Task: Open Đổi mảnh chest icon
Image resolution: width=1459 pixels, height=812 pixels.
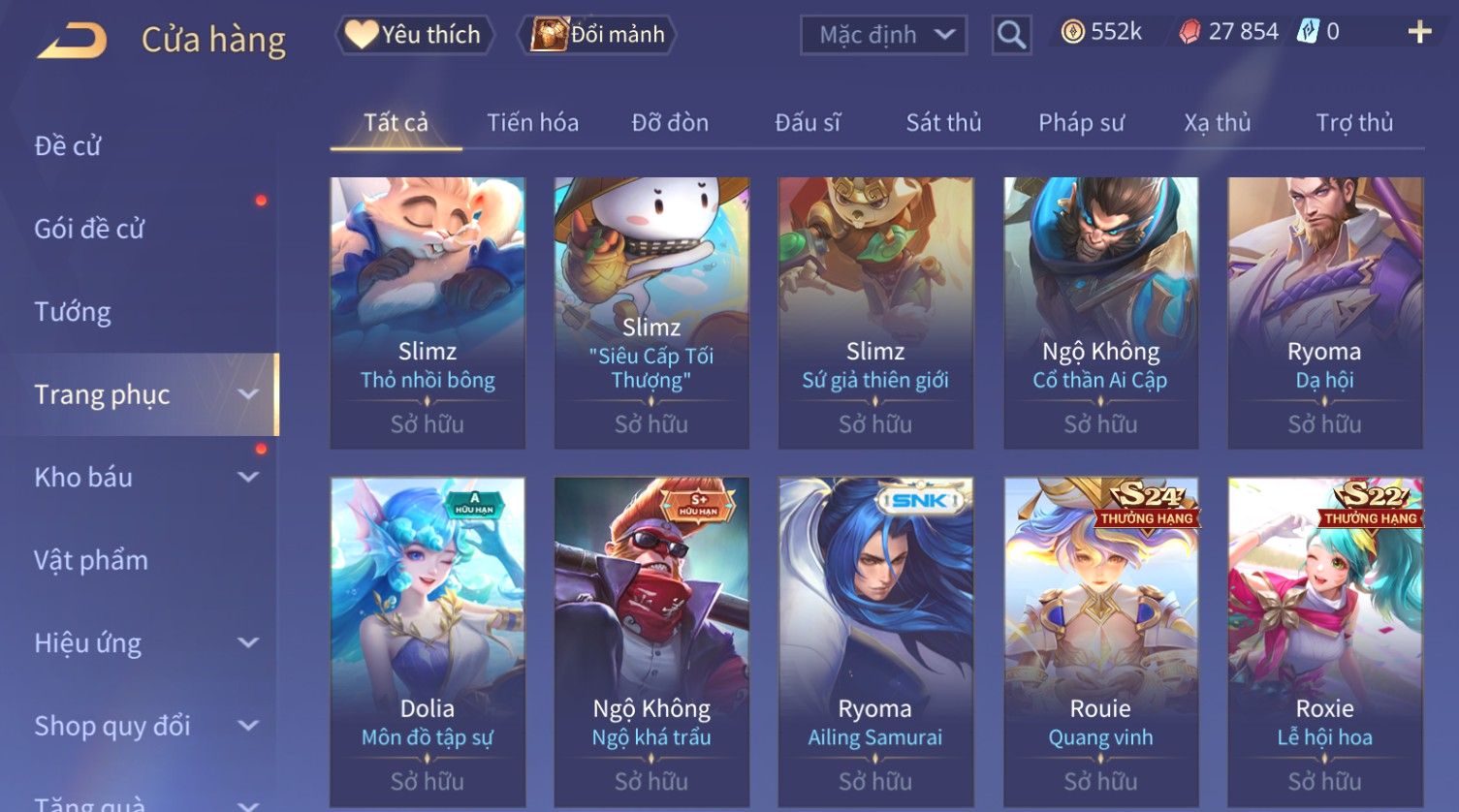Action: click(x=549, y=35)
